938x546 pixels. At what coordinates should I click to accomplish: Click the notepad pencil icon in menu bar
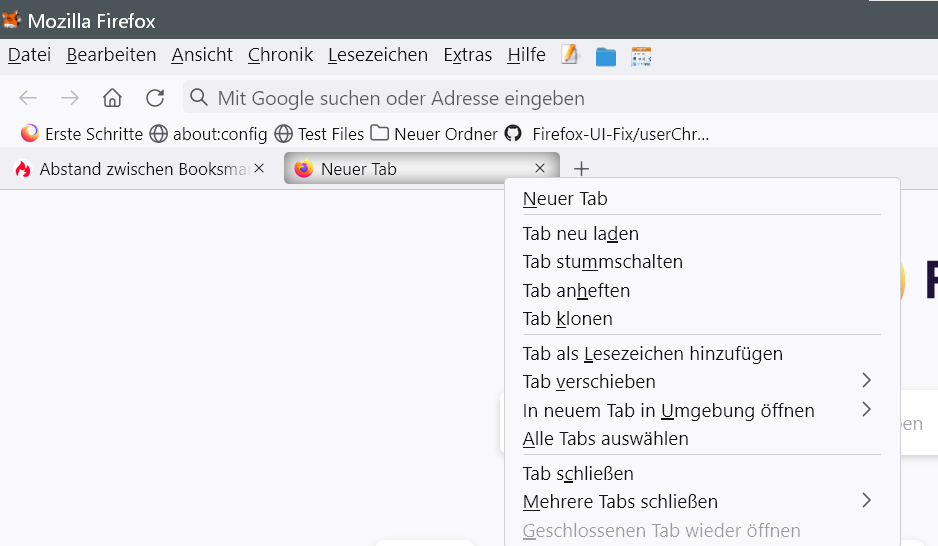(x=570, y=55)
